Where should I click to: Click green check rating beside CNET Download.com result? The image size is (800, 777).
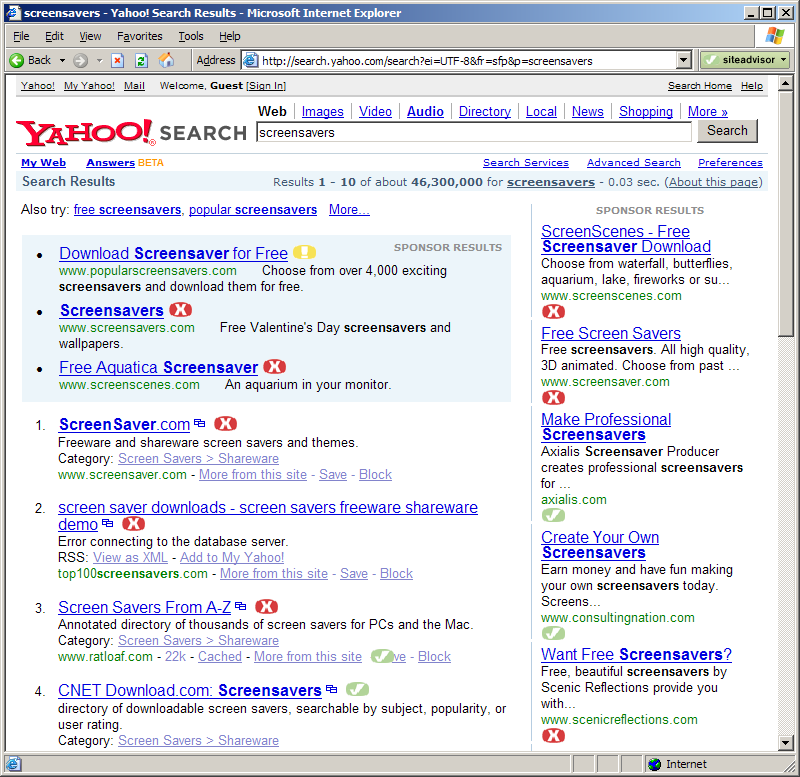click(x=357, y=689)
